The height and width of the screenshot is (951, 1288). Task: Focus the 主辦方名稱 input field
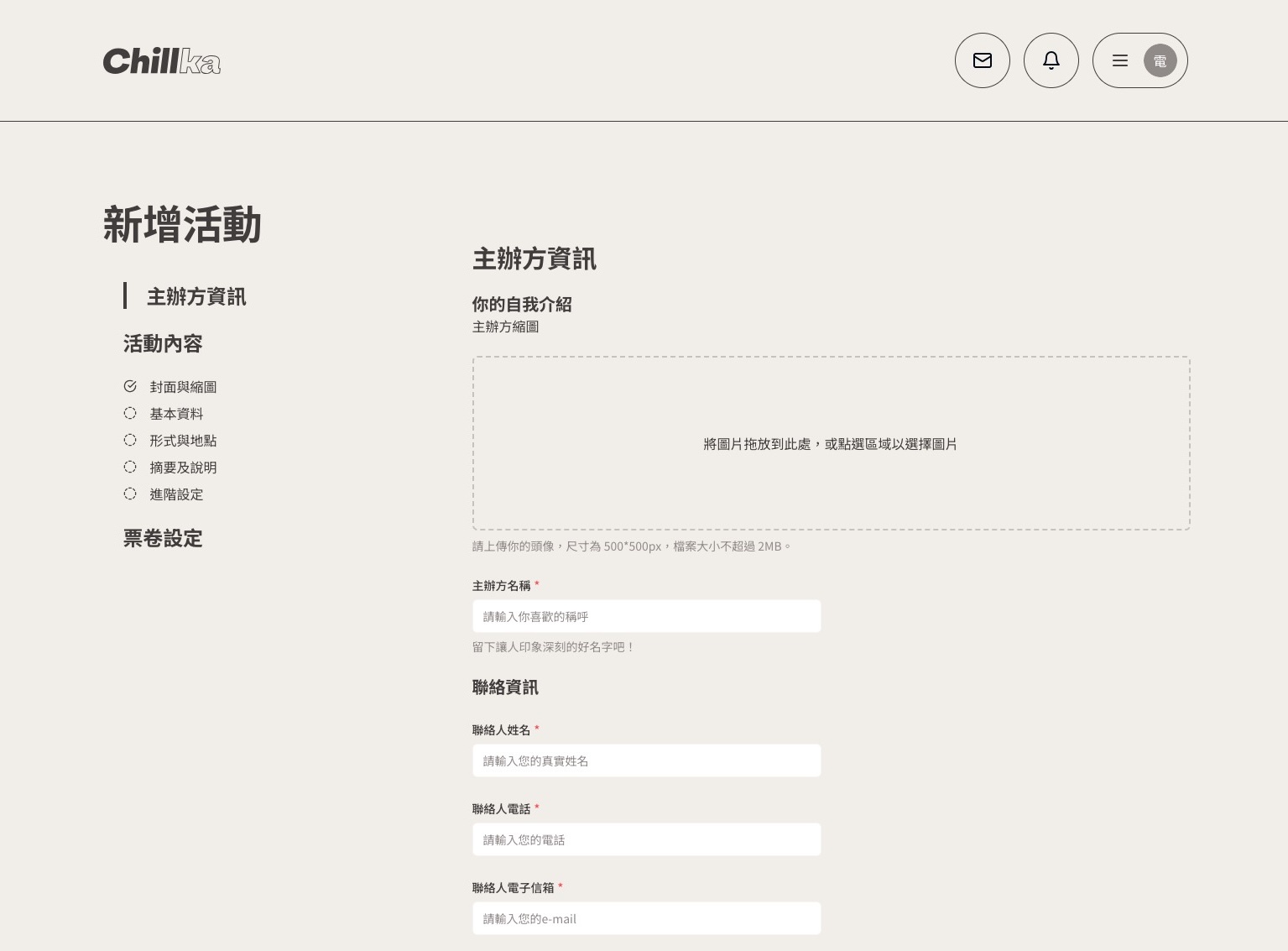647,616
